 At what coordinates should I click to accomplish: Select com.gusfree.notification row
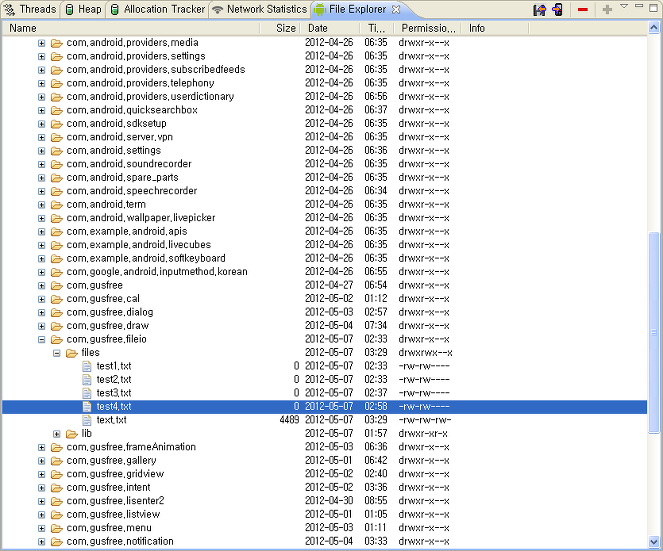325,542
